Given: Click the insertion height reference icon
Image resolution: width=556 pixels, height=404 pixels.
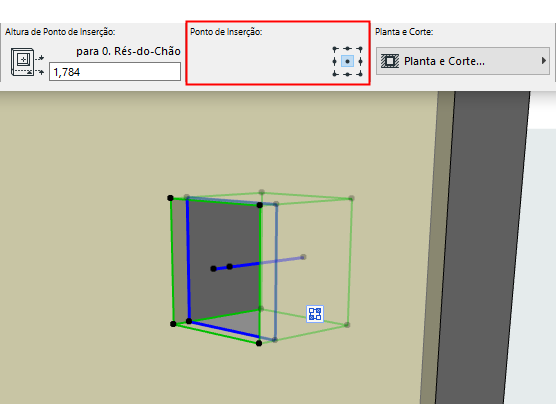Looking at the screenshot, I should (27, 62).
